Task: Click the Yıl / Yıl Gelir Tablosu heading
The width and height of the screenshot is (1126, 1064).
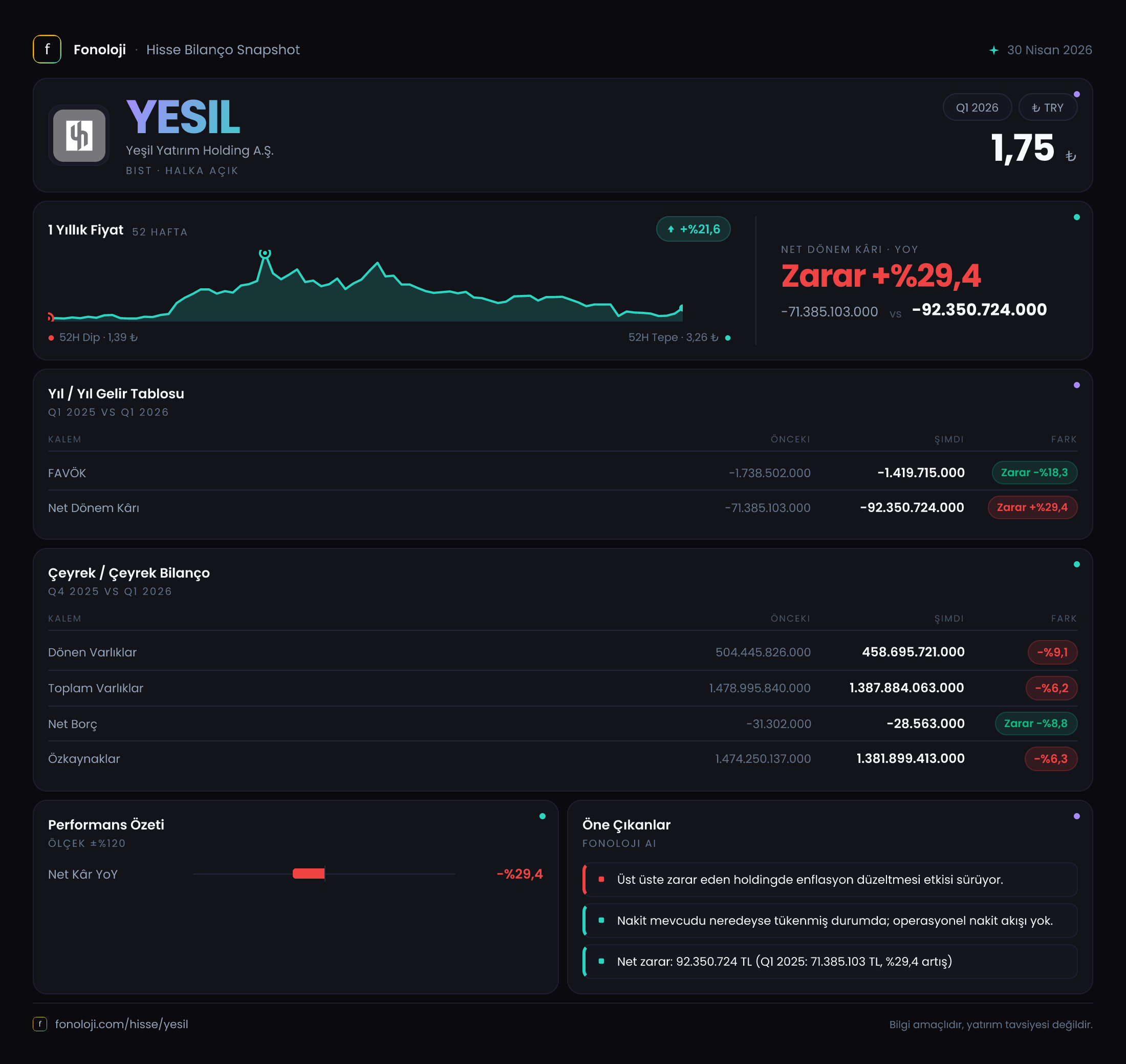Action: (x=116, y=394)
